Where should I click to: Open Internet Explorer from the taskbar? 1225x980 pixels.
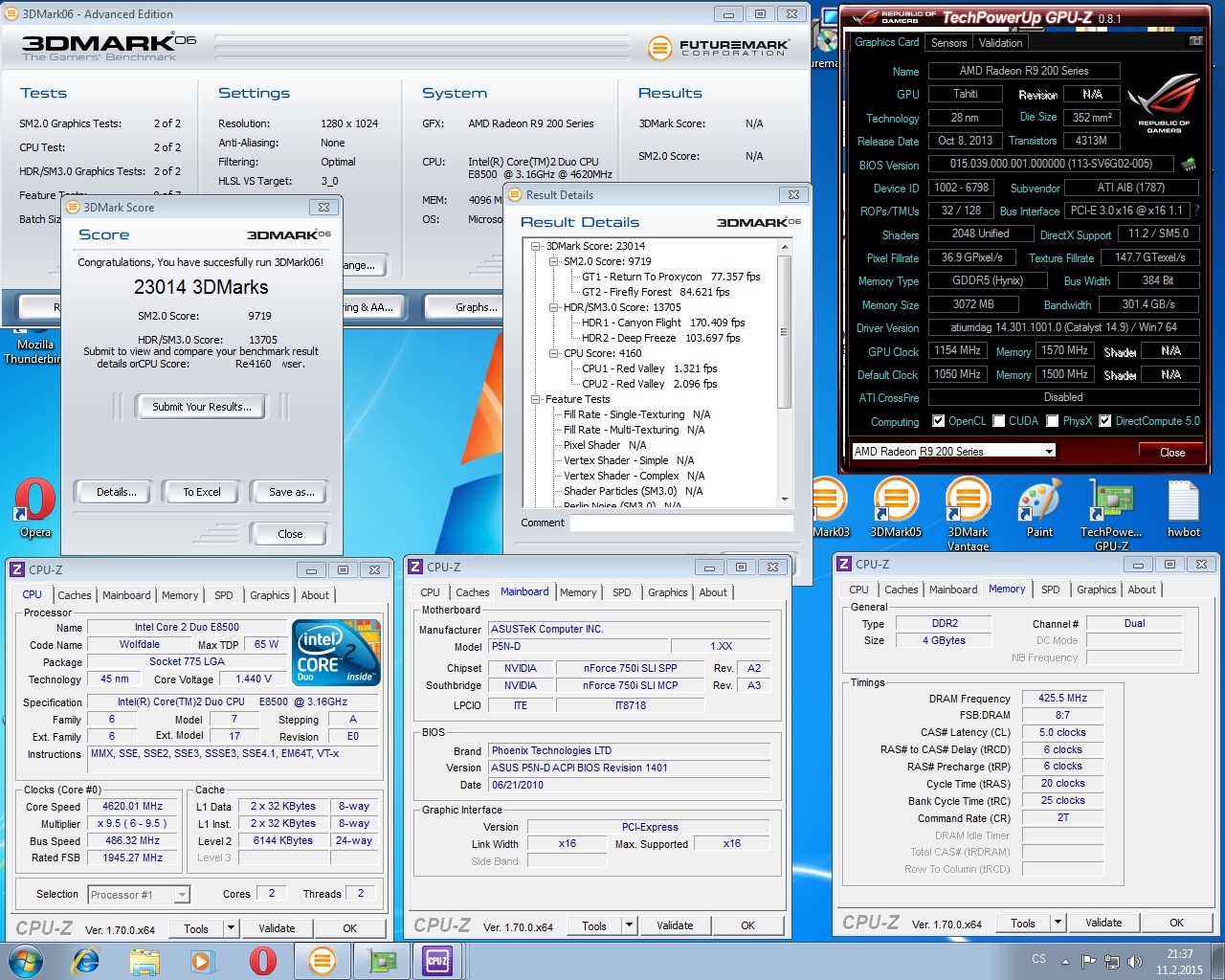pyautogui.click(x=86, y=960)
